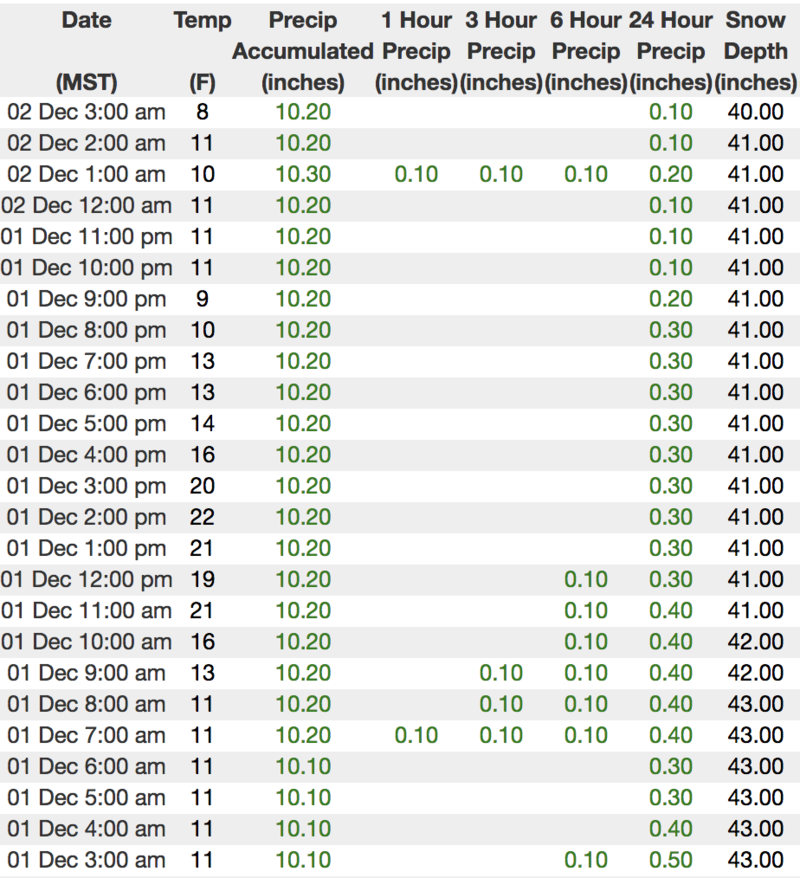Screen dimensions: 800x878
Task: Click the 01 Dec 12:00 pm date cell
Action: (86, 579)
